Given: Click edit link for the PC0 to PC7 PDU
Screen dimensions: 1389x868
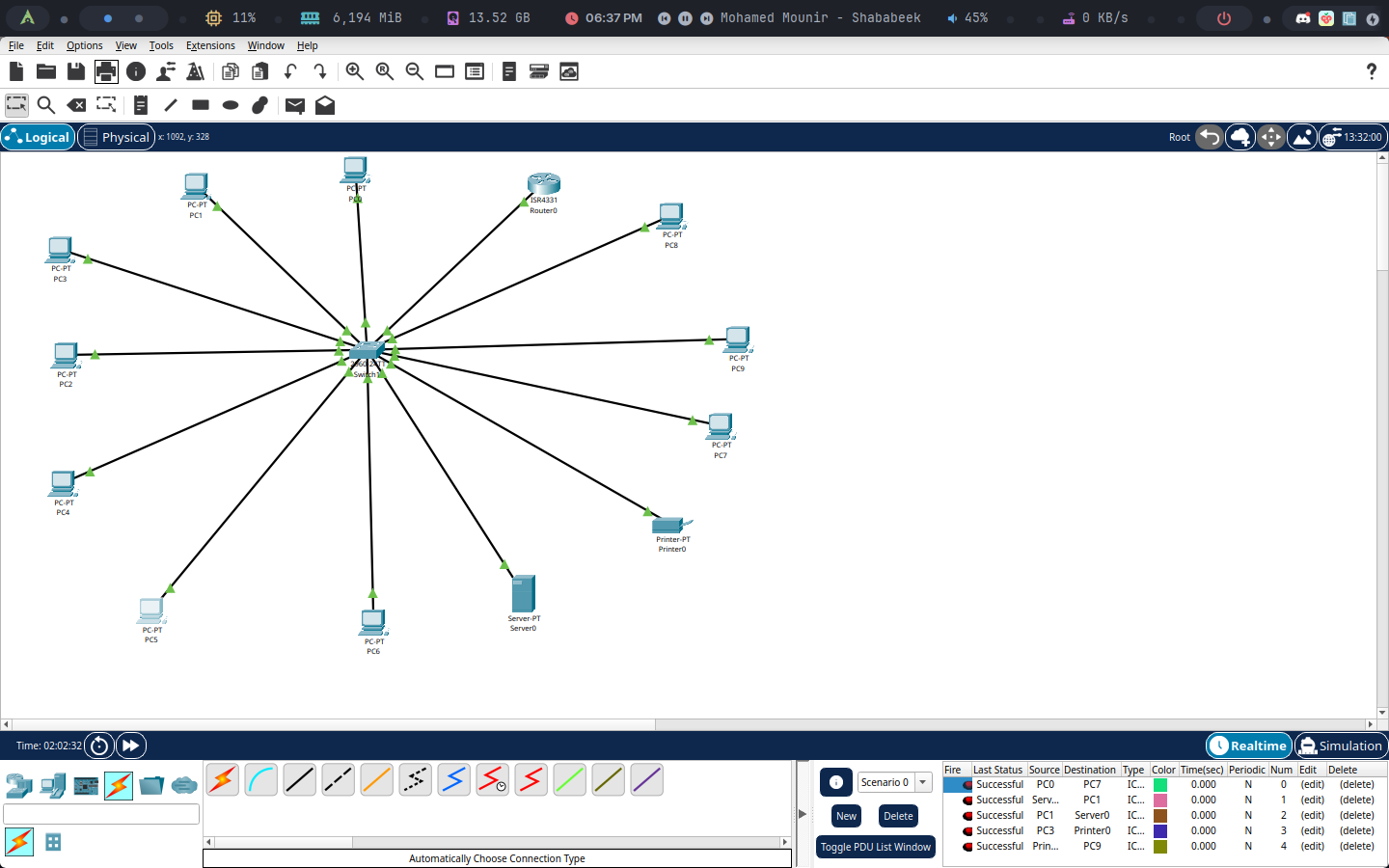Looking at the screenshot, I should coord(1312,784).
